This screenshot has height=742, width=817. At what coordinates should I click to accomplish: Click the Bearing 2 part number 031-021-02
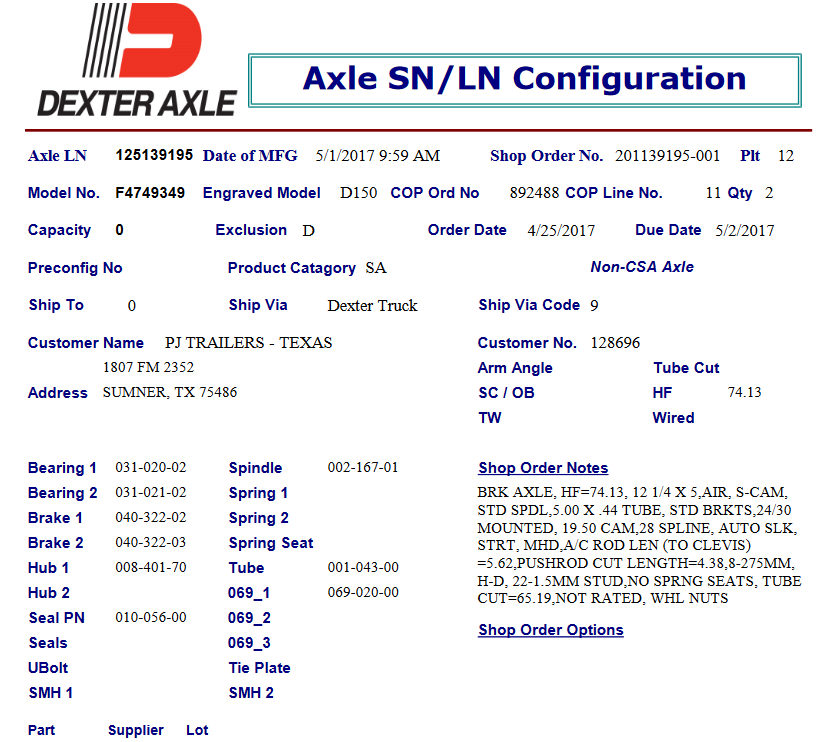(x=151, y=493)
